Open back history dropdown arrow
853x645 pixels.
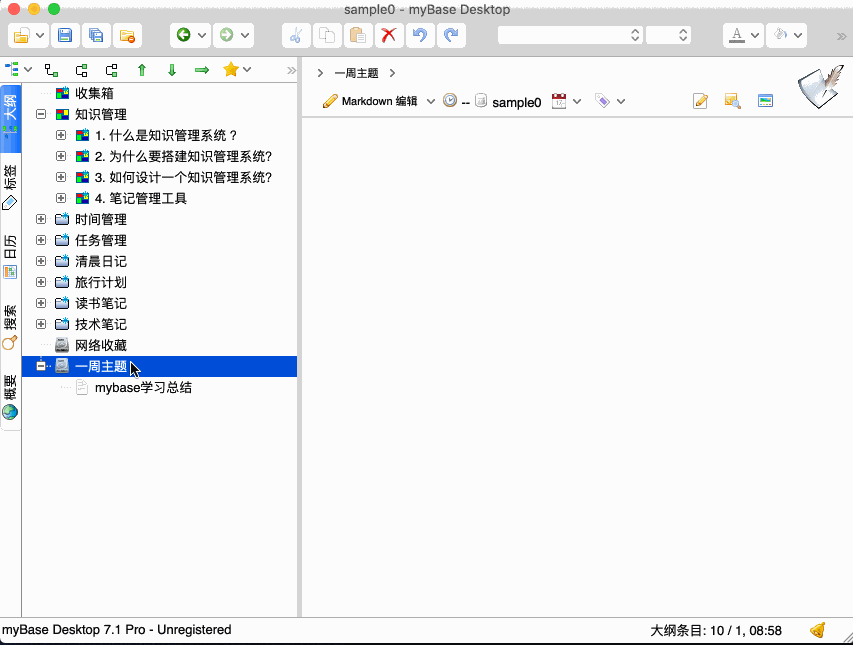pos(202,35)
